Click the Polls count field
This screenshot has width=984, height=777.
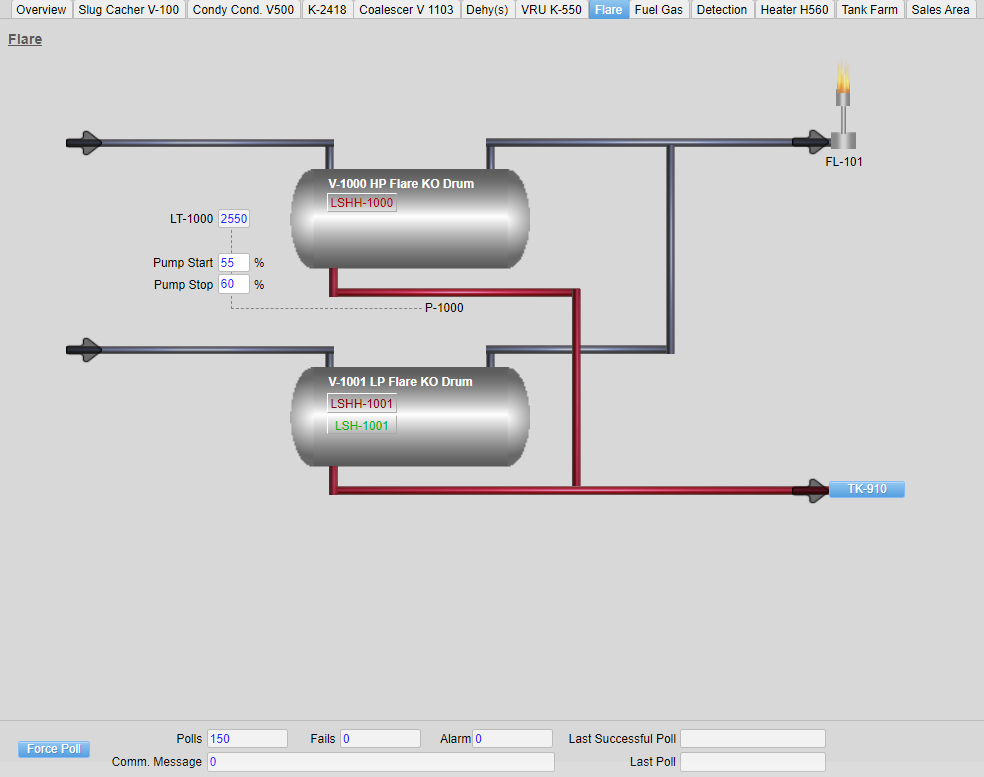click(247, 739)
